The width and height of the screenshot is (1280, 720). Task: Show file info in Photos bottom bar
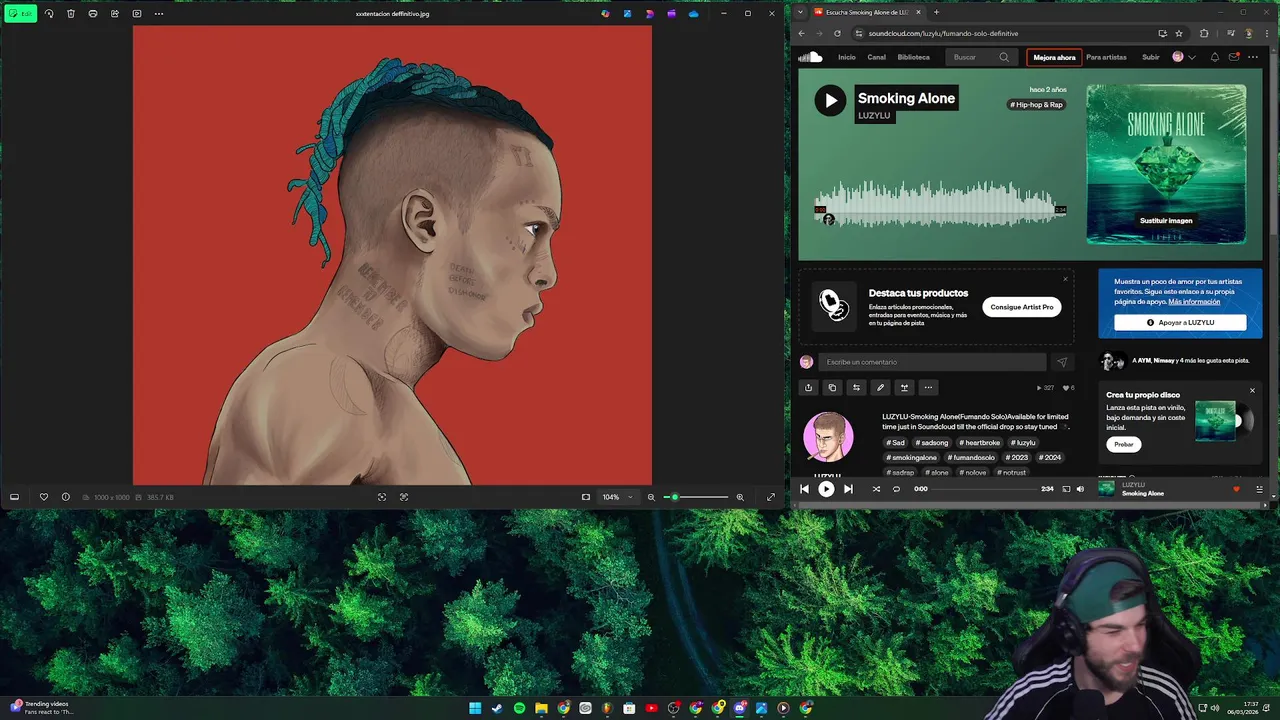[66, 497]
